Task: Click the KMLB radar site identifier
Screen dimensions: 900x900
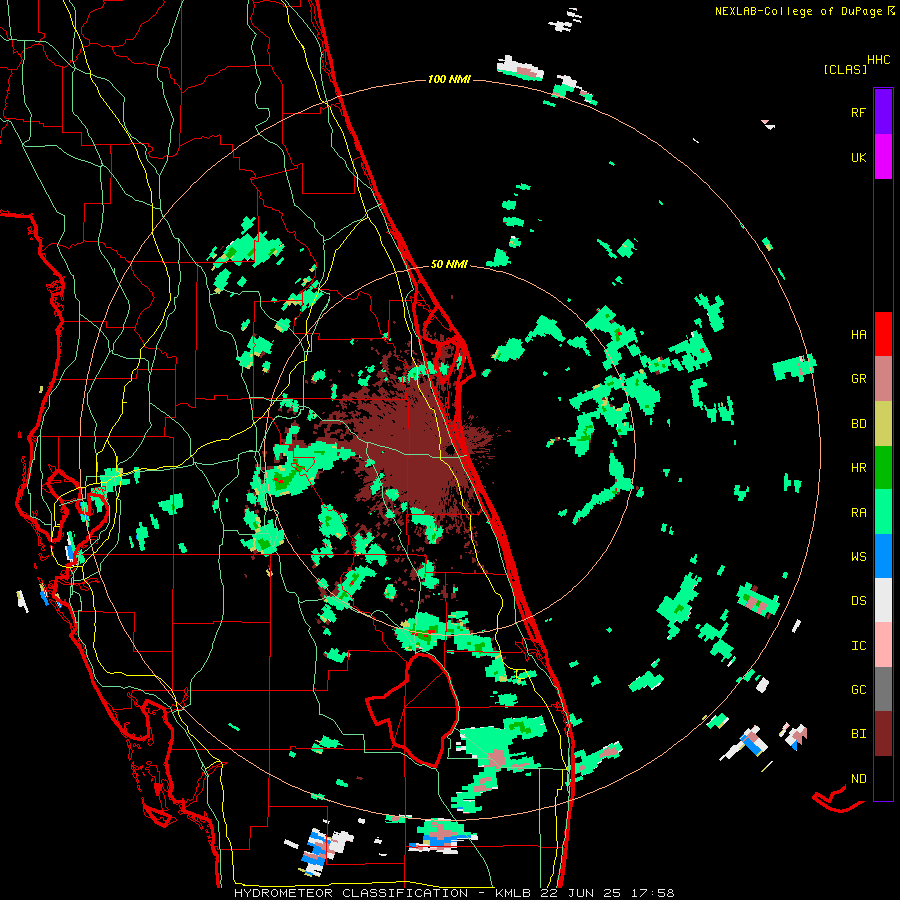Action: click(x=515, y=893)
